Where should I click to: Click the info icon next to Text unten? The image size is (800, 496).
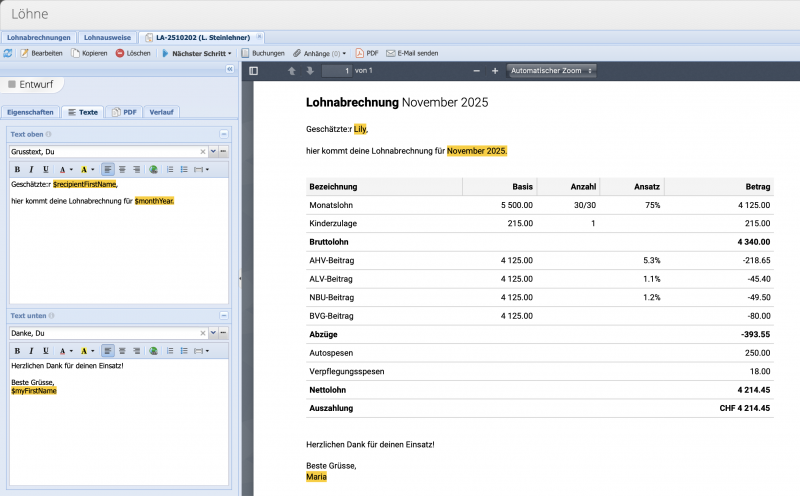pos(51,316)
